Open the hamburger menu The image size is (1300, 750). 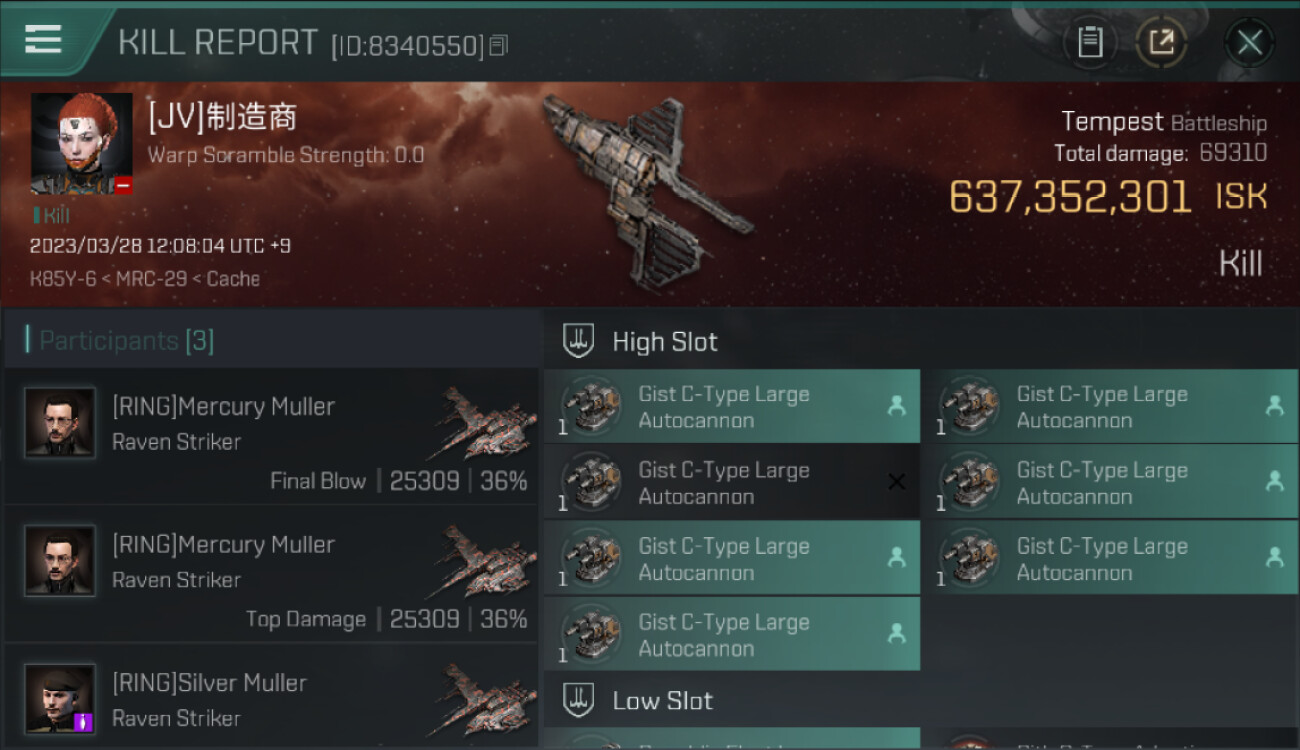click(x=43, y=40)
